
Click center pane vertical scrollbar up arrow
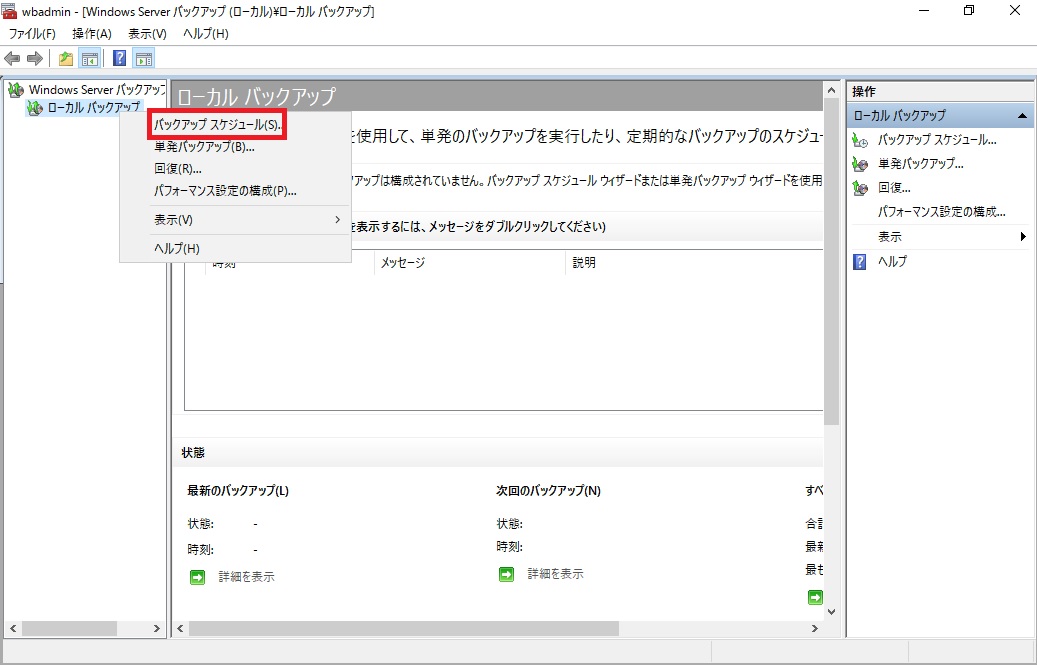tap(831, 89)
